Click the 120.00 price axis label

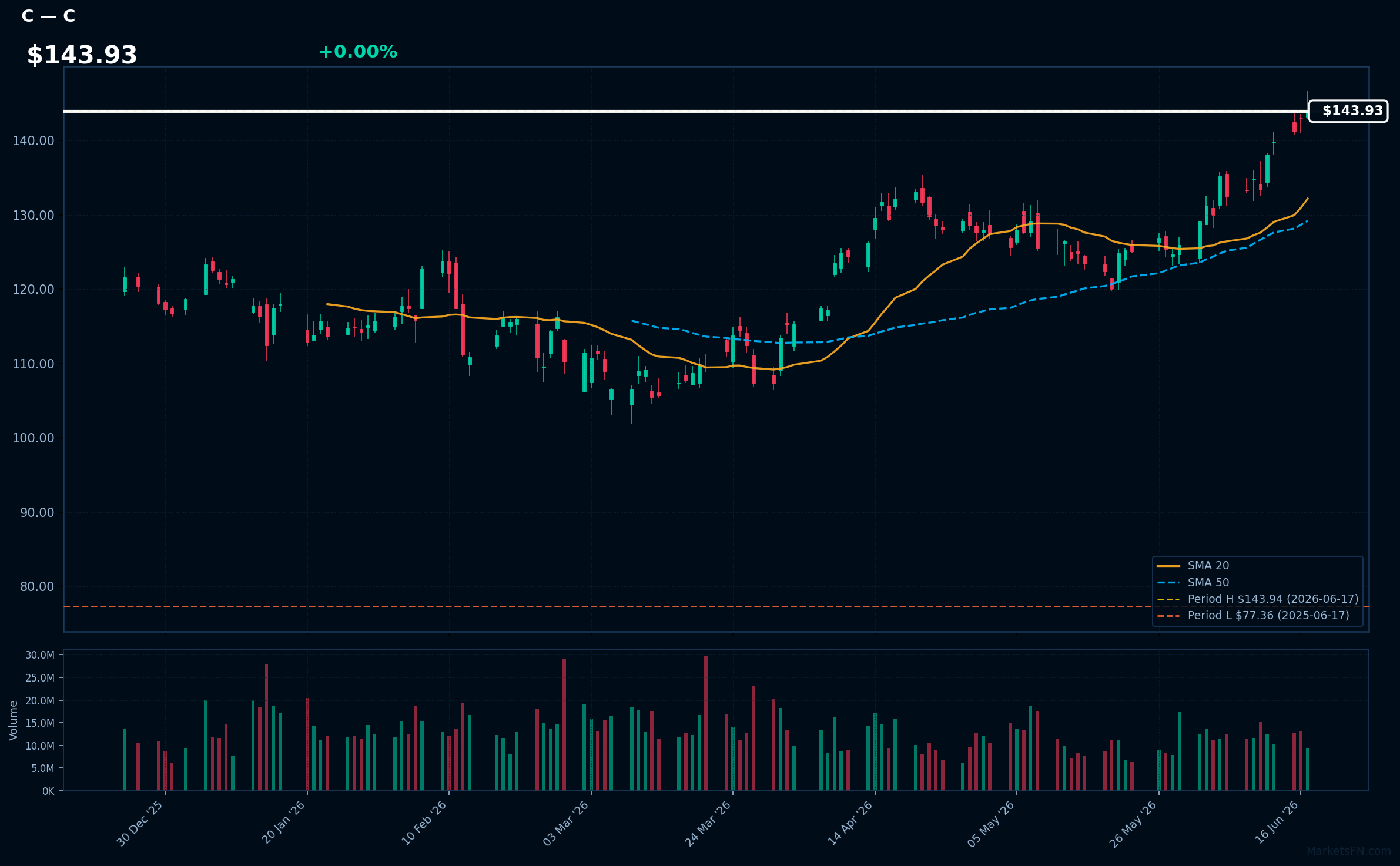point(34,289)
